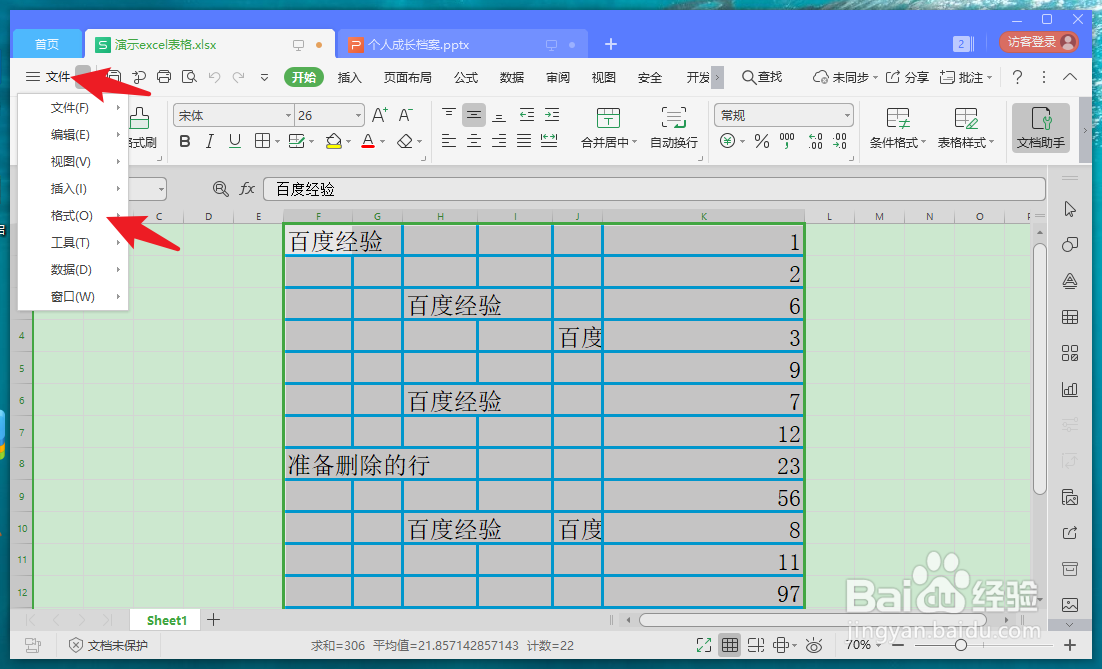Screen dimensions: 1102x669
Task: Click the Print icon in quick access toolbar
Action: pos(164,77)
